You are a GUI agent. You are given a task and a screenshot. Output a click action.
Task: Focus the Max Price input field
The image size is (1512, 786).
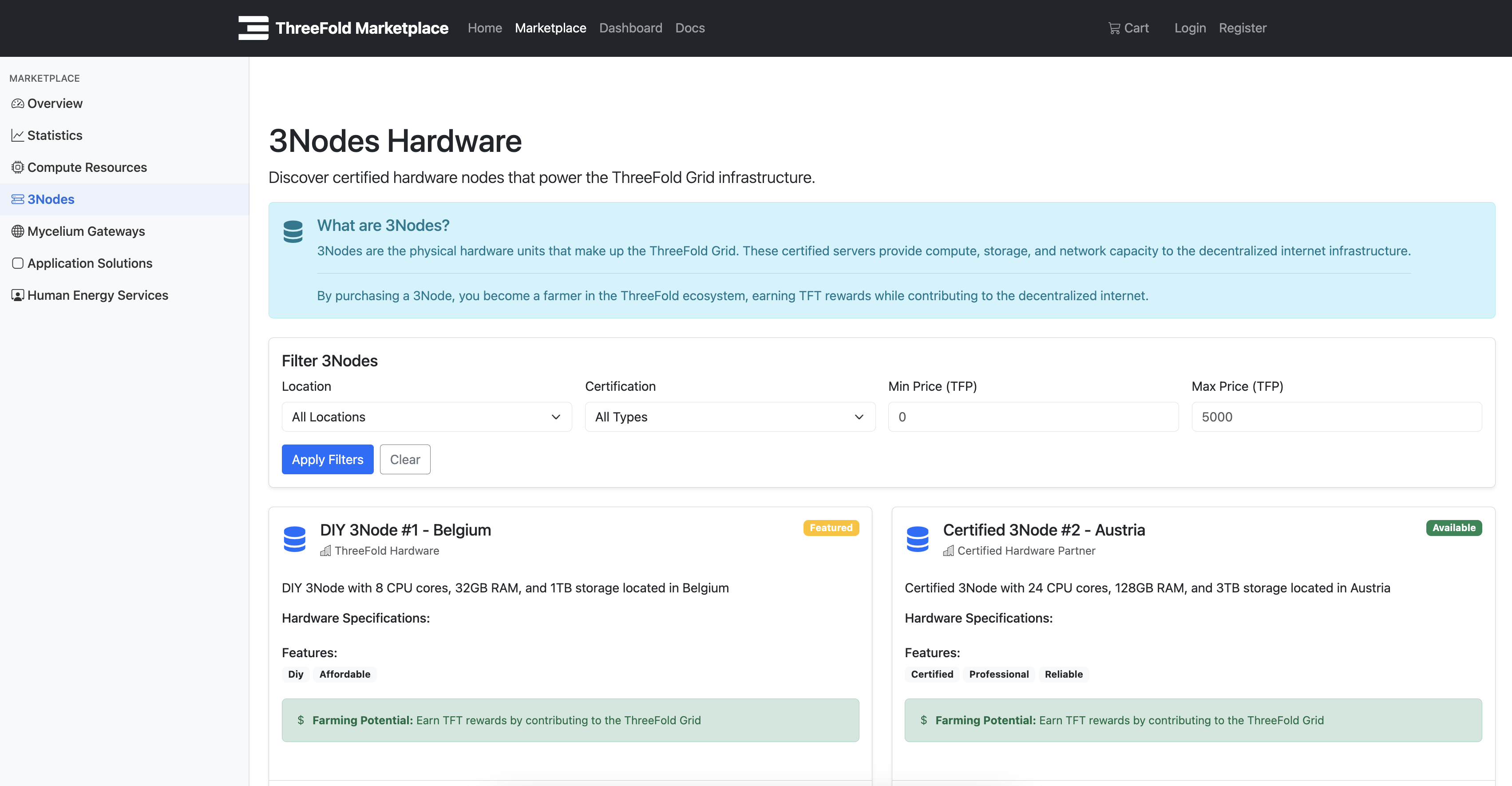point(1336,417)
